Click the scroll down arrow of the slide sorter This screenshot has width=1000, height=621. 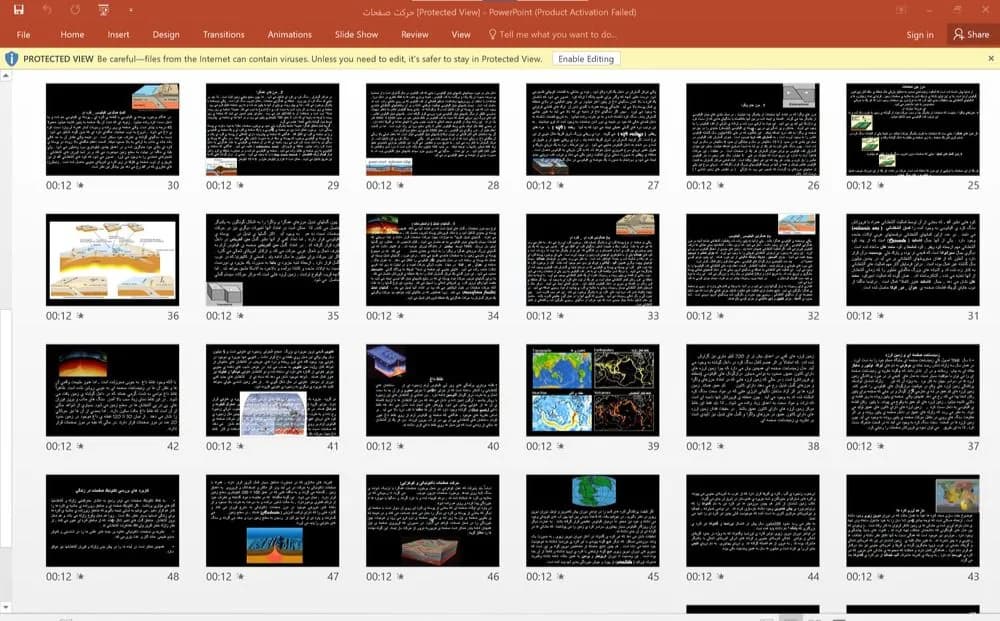coord(6,608)
